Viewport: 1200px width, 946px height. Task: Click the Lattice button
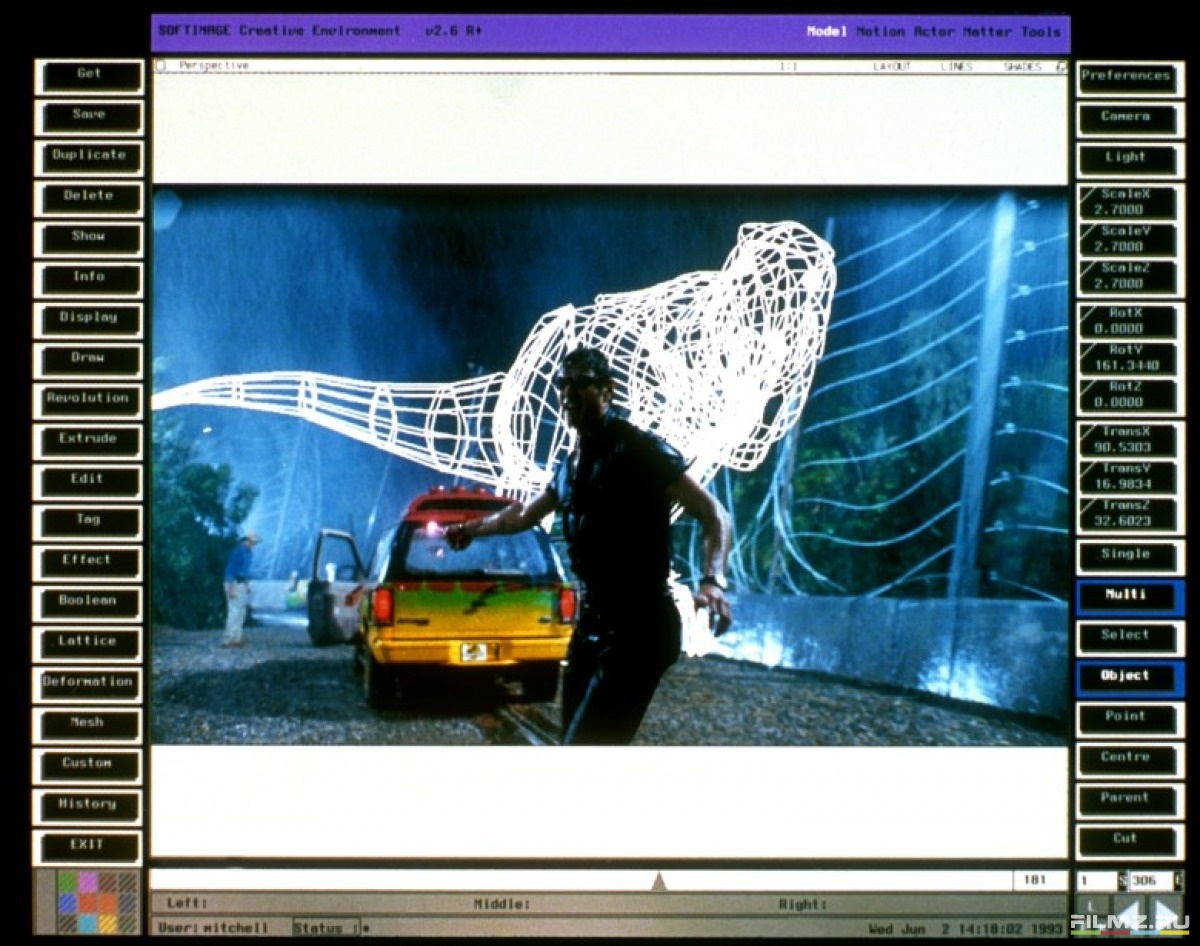(x=89, y=643)
